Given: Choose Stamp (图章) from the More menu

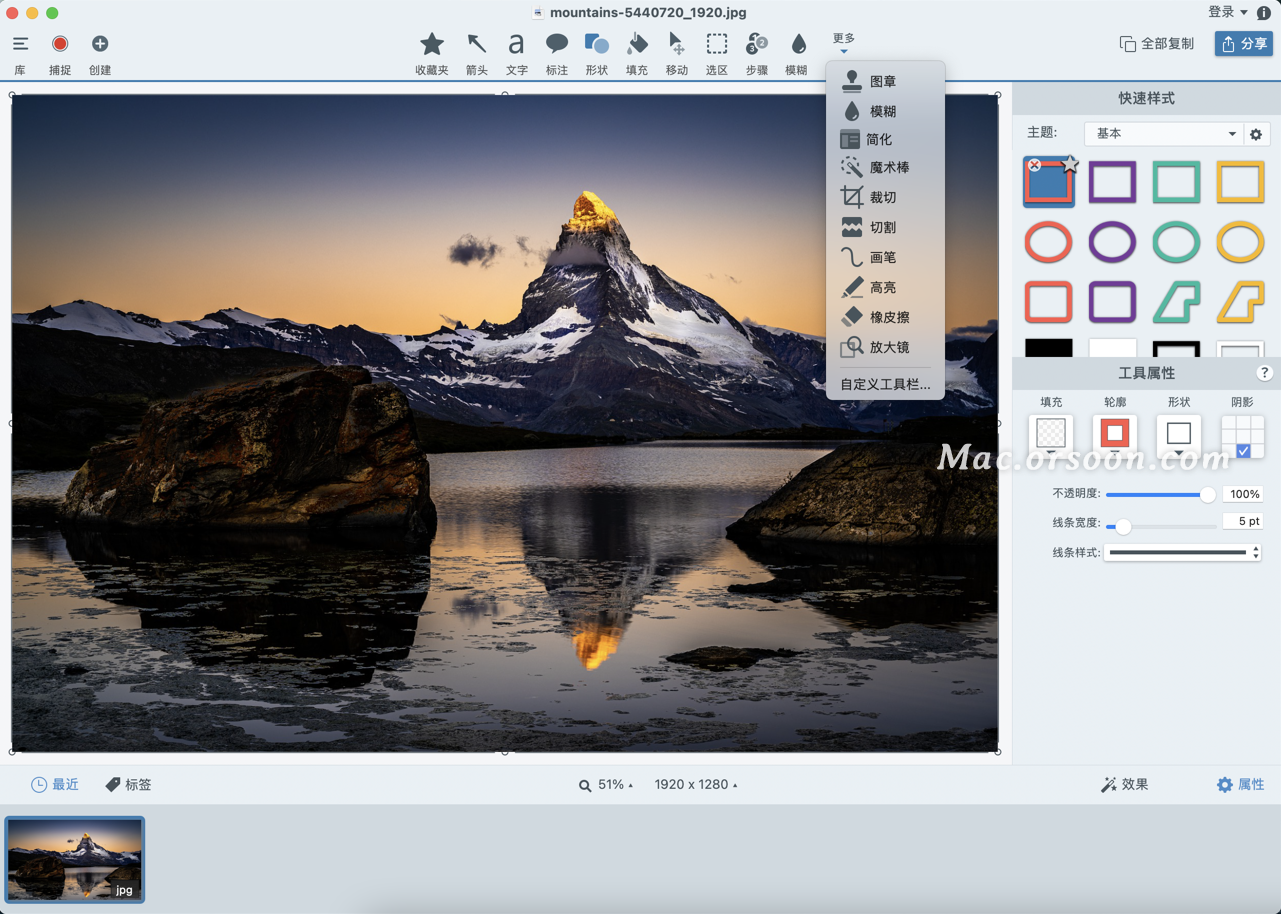Looking at the screenshot, I should (x=885, y=81).
